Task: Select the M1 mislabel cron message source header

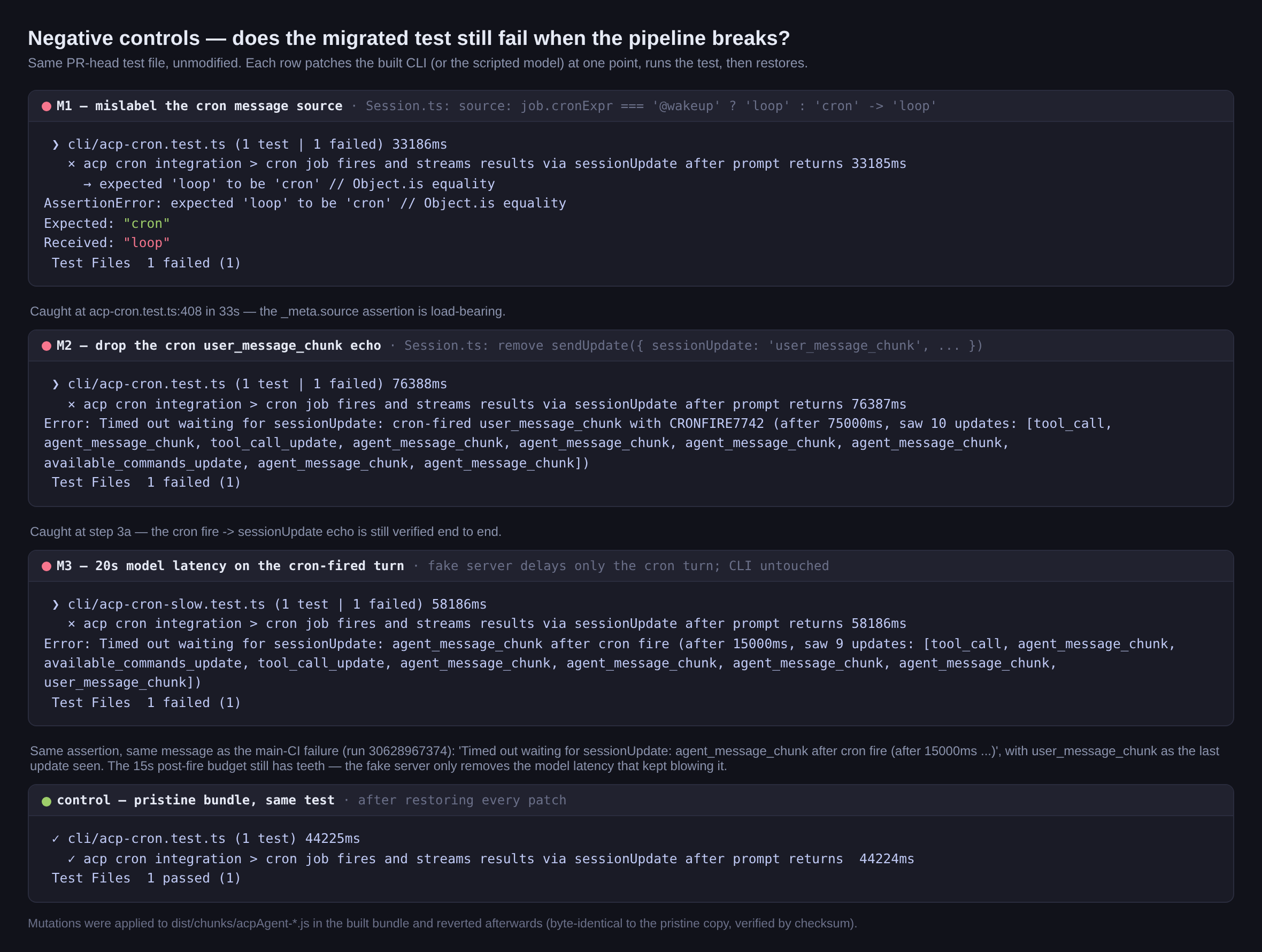Action: (631, 106)
